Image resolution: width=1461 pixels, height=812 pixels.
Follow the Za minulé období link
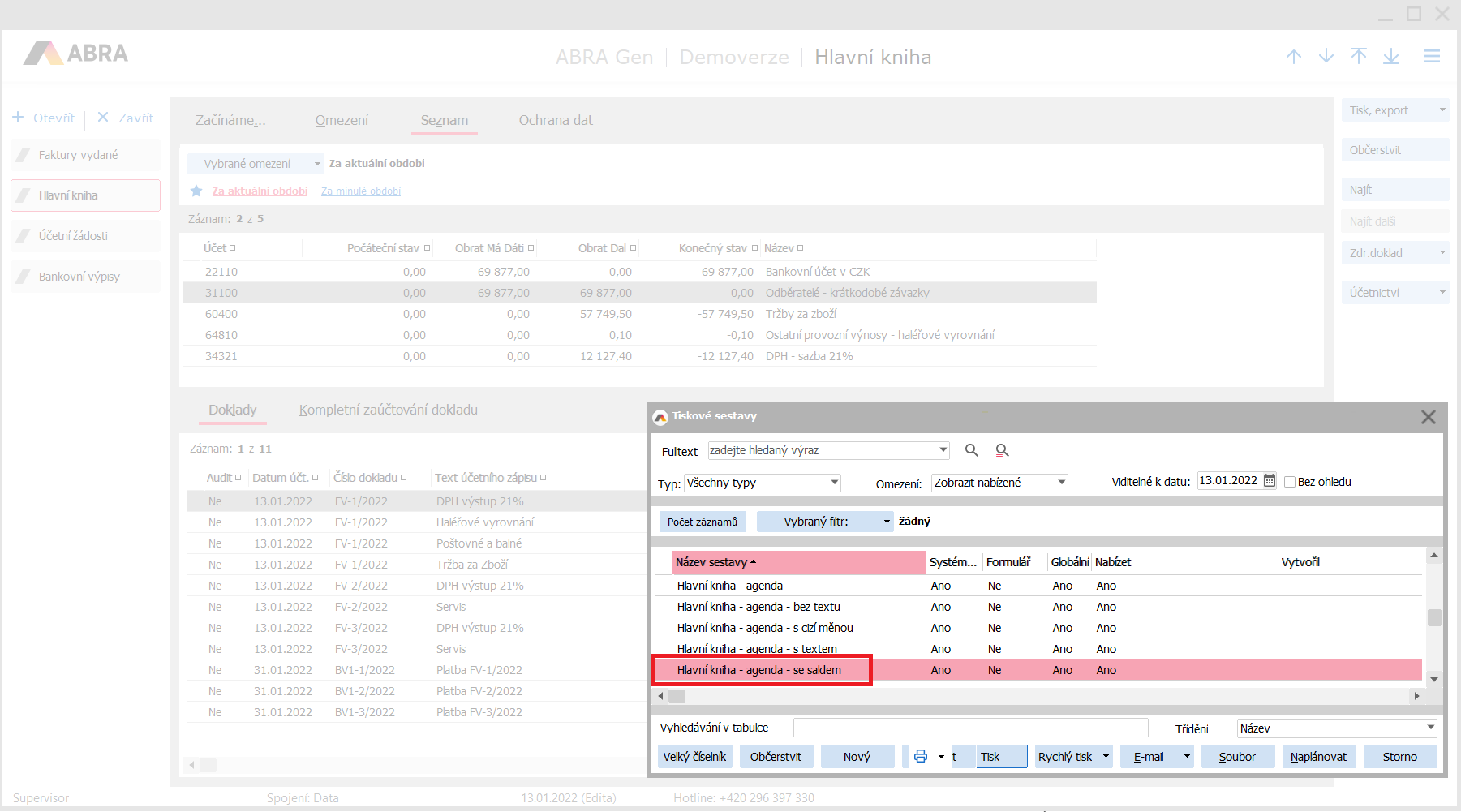361,191
